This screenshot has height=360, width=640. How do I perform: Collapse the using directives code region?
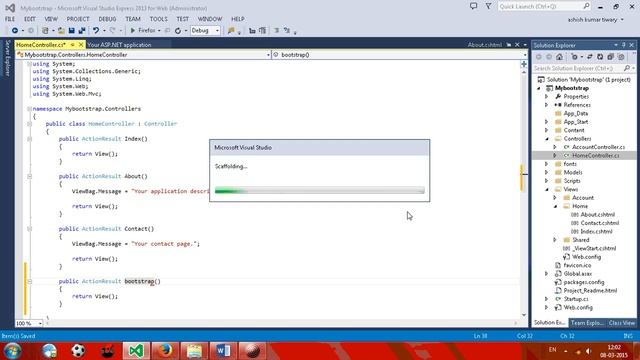coord(29,64)
